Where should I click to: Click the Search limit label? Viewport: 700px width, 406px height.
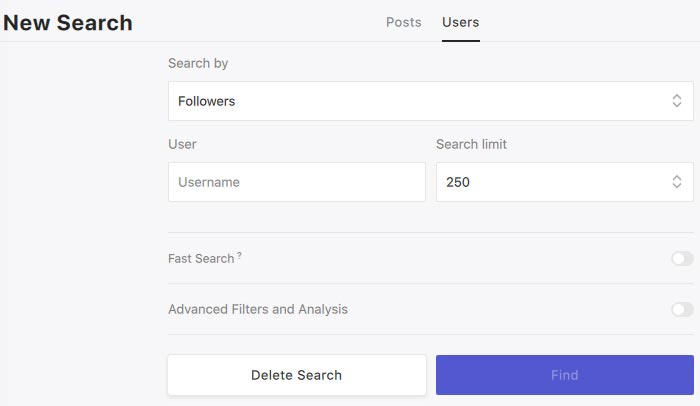point(471,144)
